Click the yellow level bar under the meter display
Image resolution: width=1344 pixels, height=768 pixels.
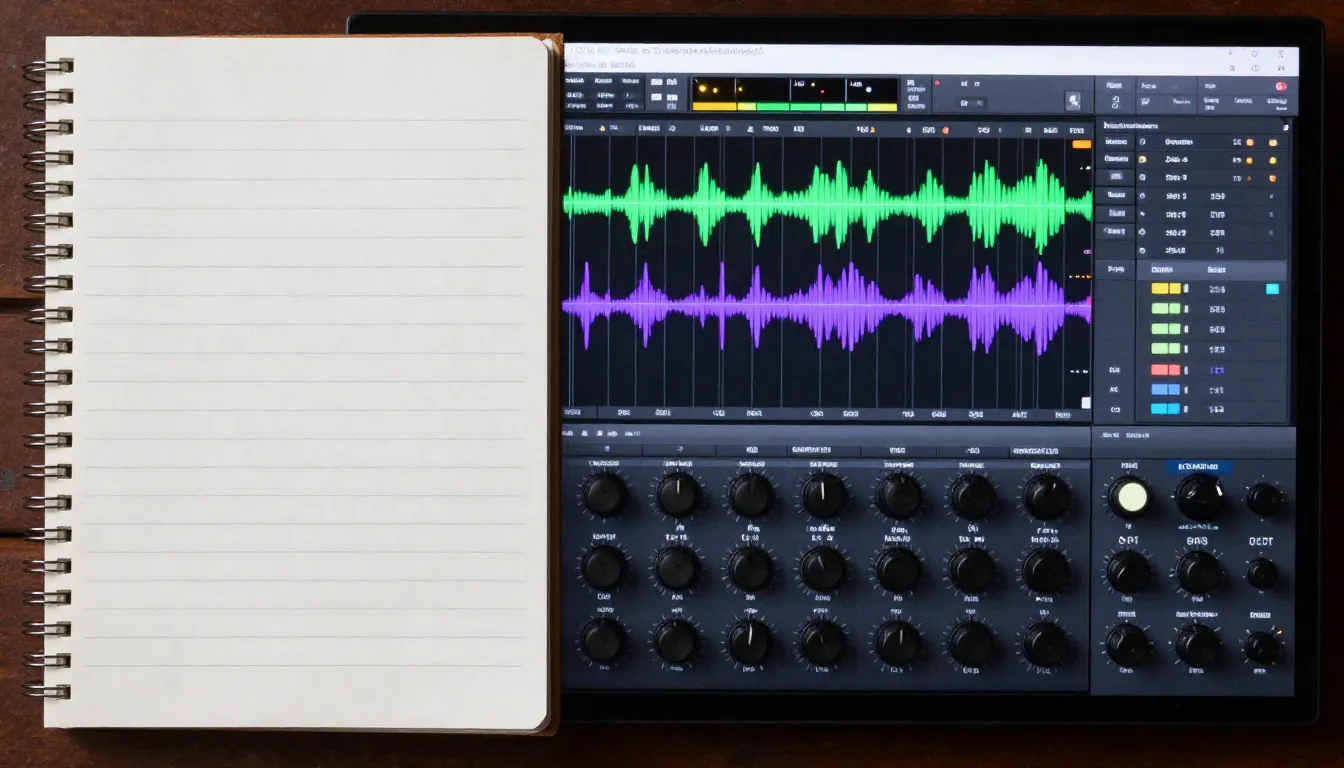[714, 107]
